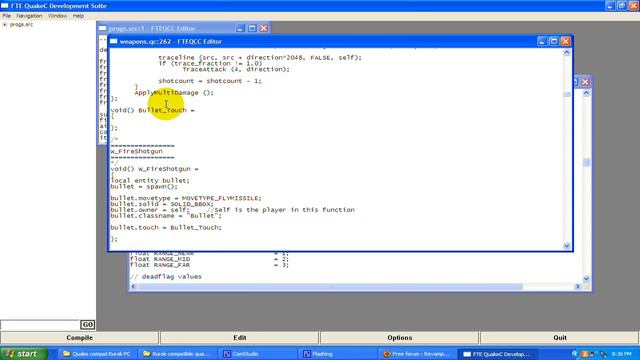The image size is (640, 360).
Task: Click the horizontal scrollbar thumb of back window
Action: 330,287
